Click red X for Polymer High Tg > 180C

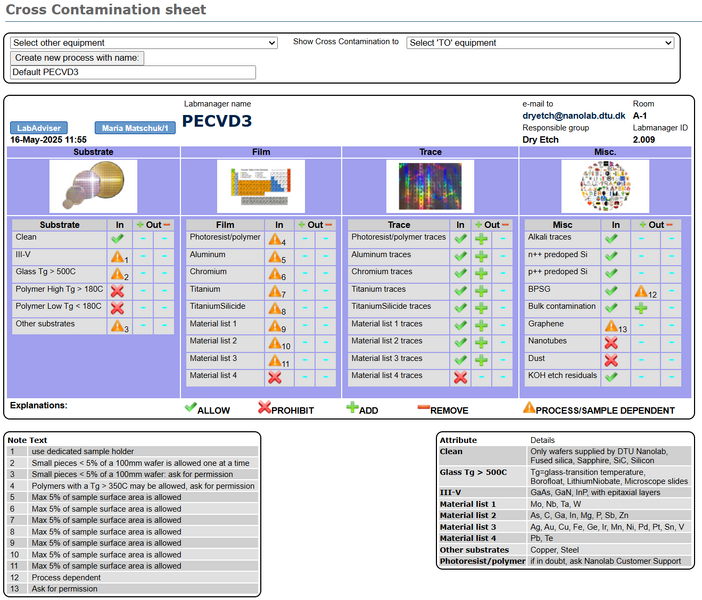[117, 291]
